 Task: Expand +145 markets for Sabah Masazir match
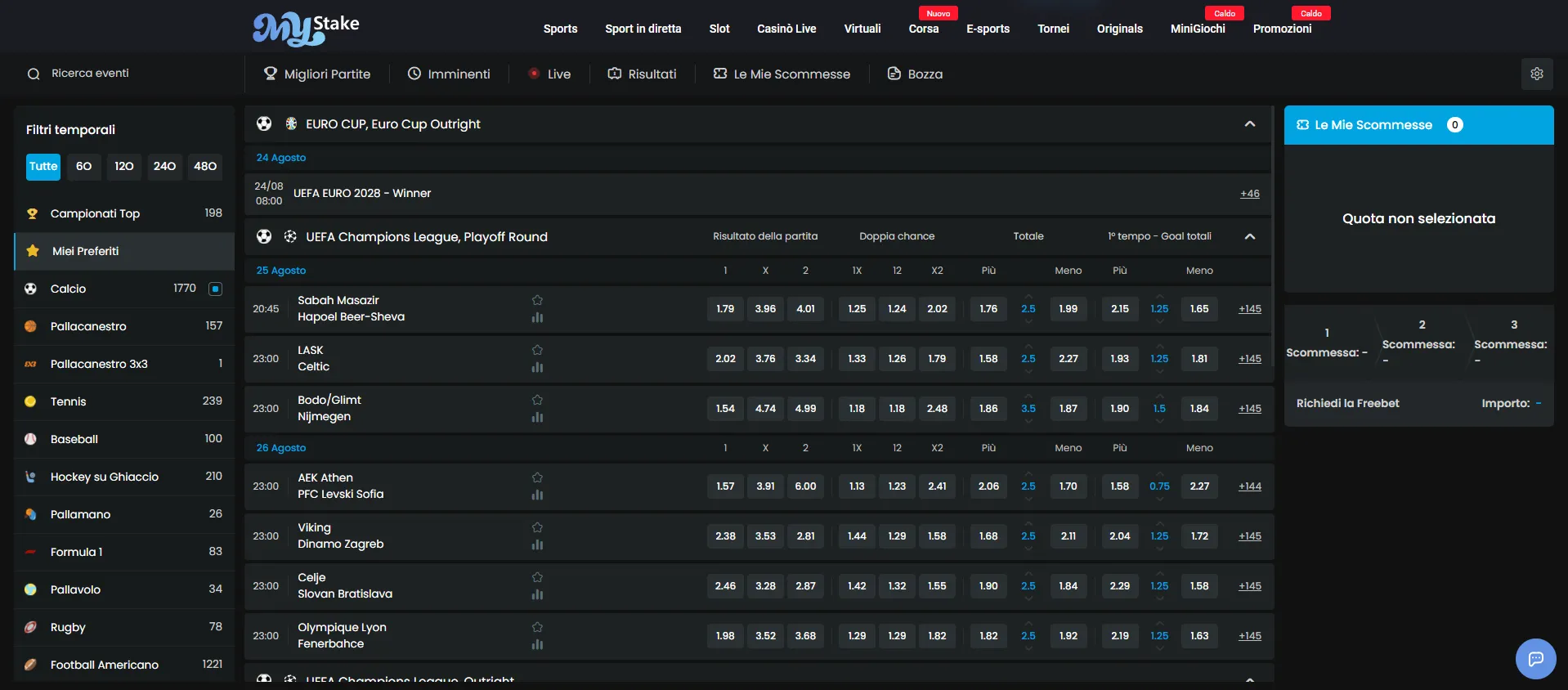(x=1250, y=309)
